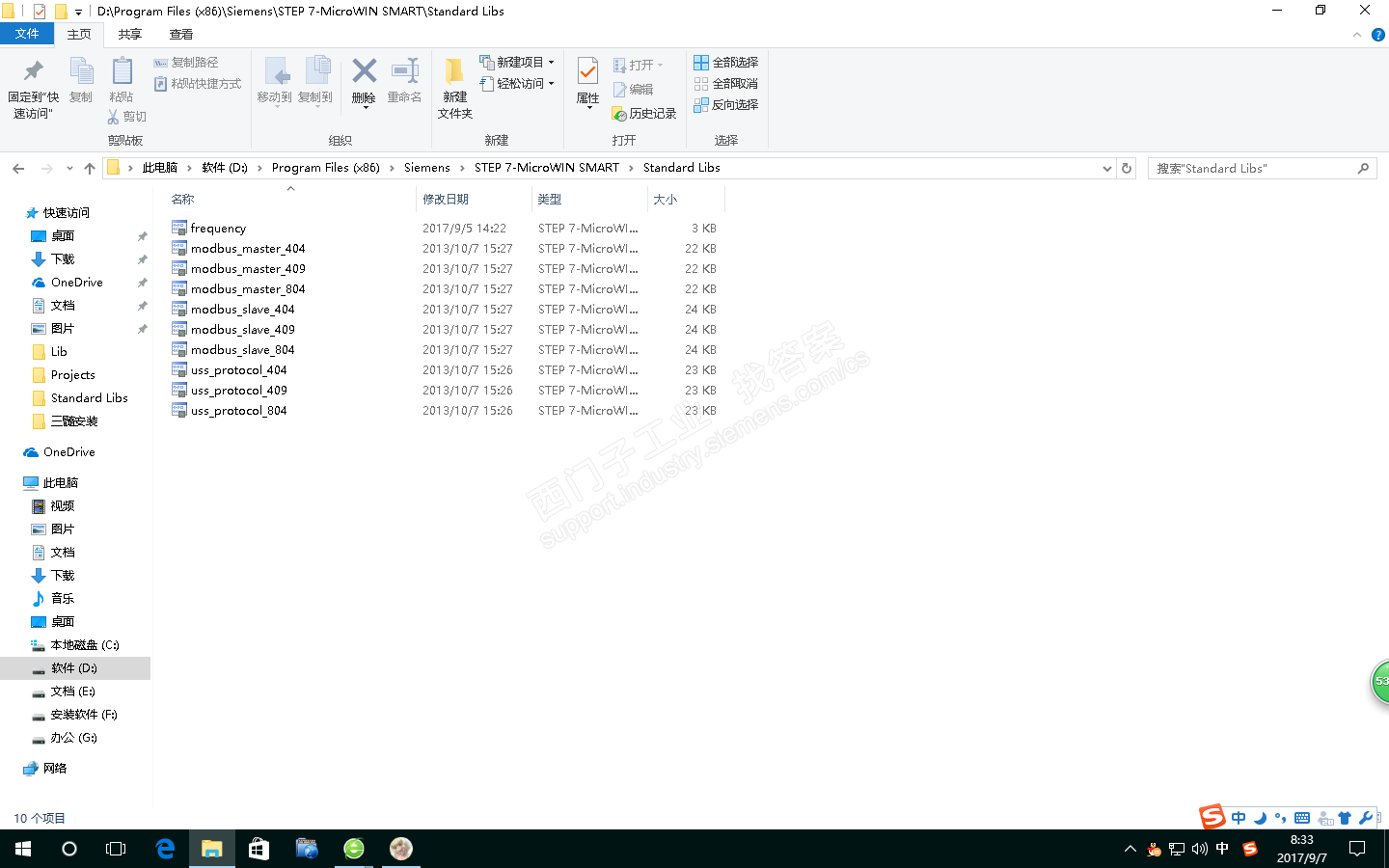Open Windows Store on taskbar

point(259,849)
